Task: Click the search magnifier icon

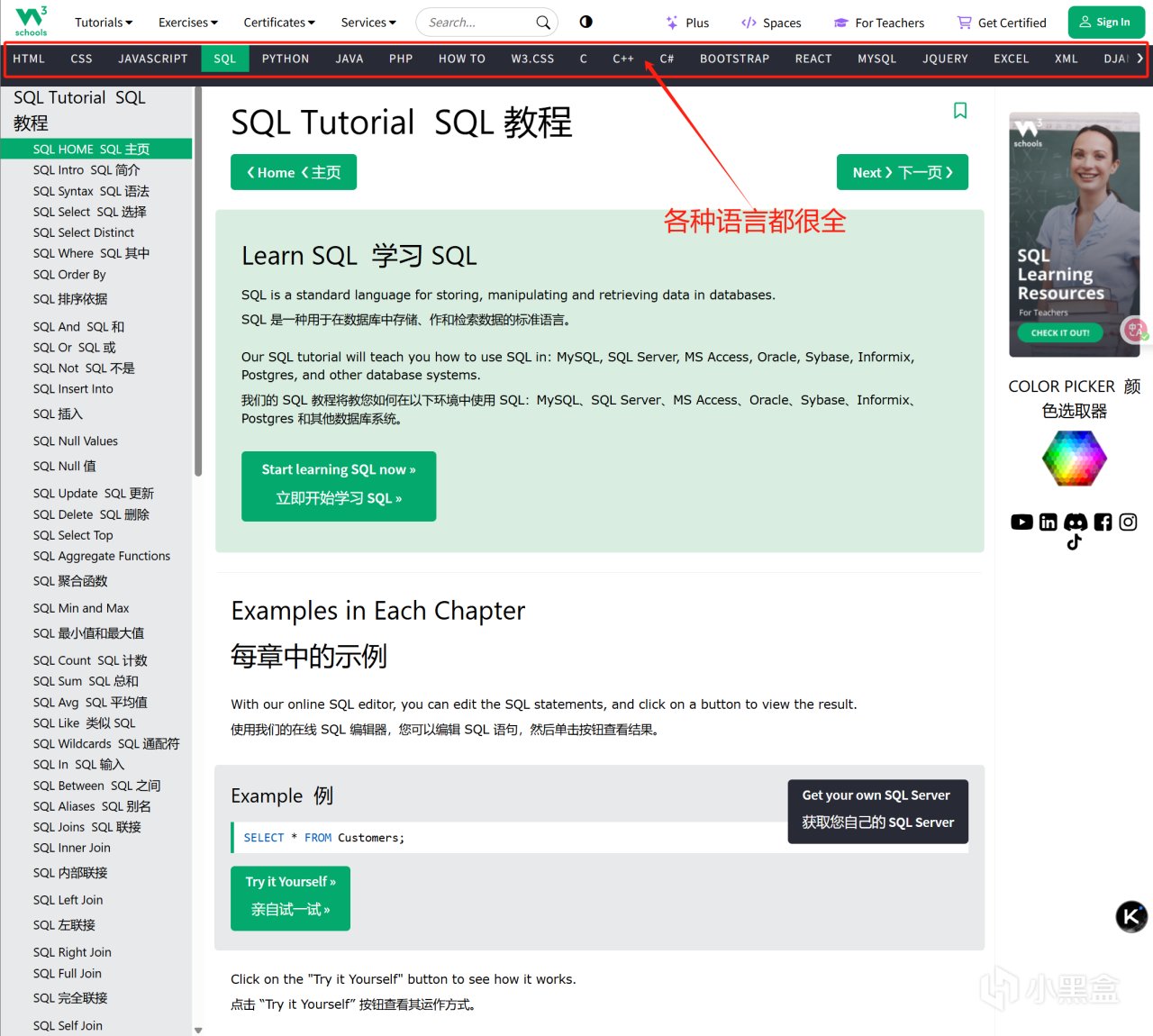Action: 543,23
